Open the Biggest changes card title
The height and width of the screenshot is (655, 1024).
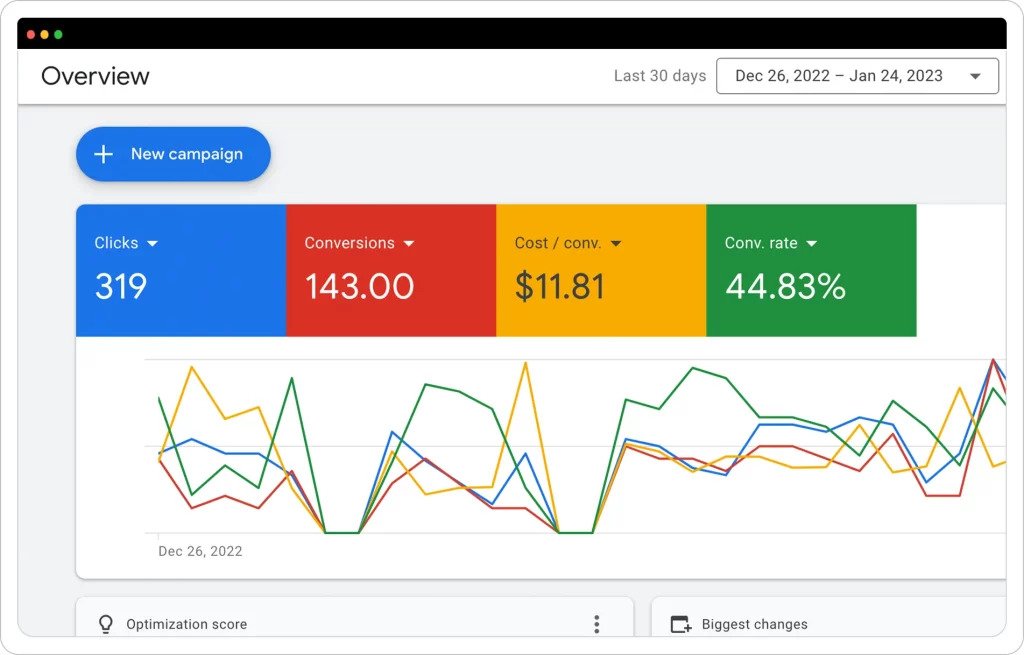tap(754, 624)
